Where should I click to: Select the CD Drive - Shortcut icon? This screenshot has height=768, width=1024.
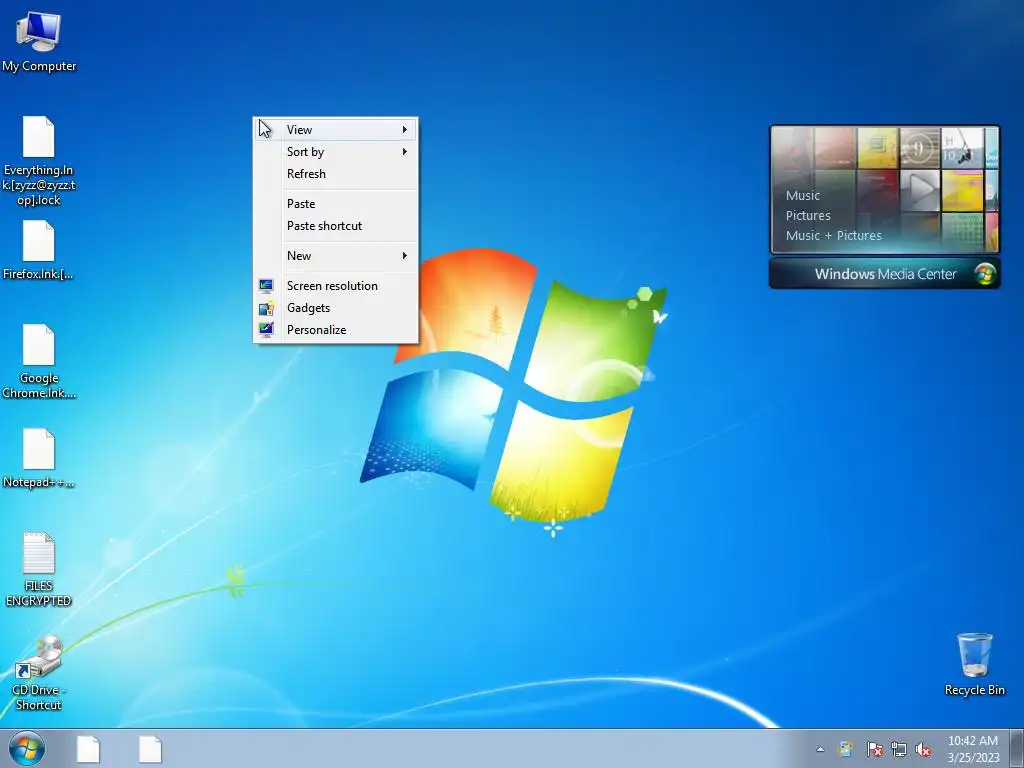(x=39, y=673)
